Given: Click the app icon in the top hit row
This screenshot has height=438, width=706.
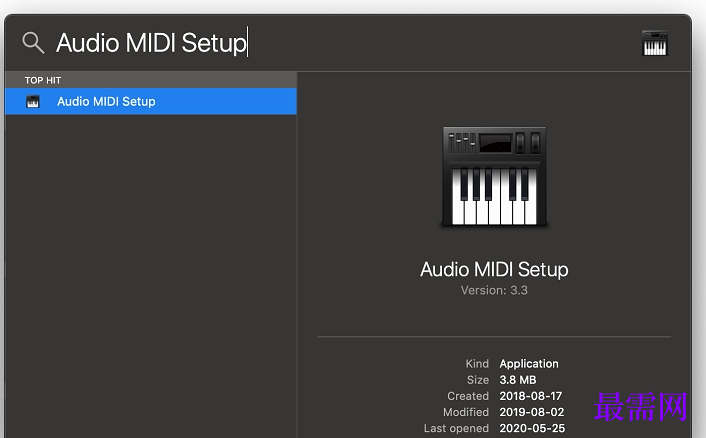Looking at the screenshot, I should click(x=33, y=102).
